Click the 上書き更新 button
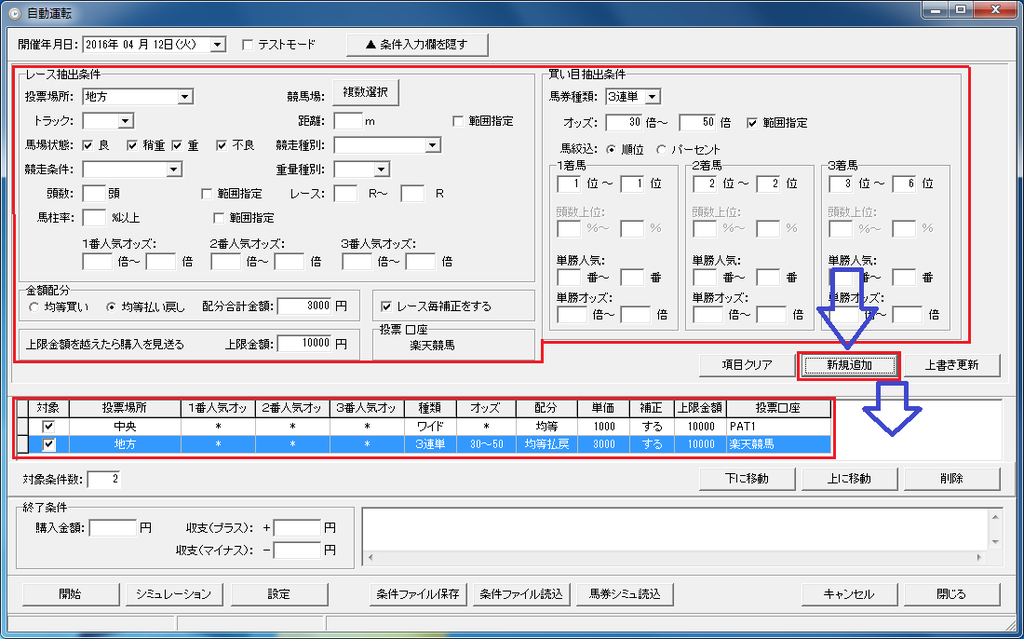Viewport: 1024px width, 639px height. (952, 365)
